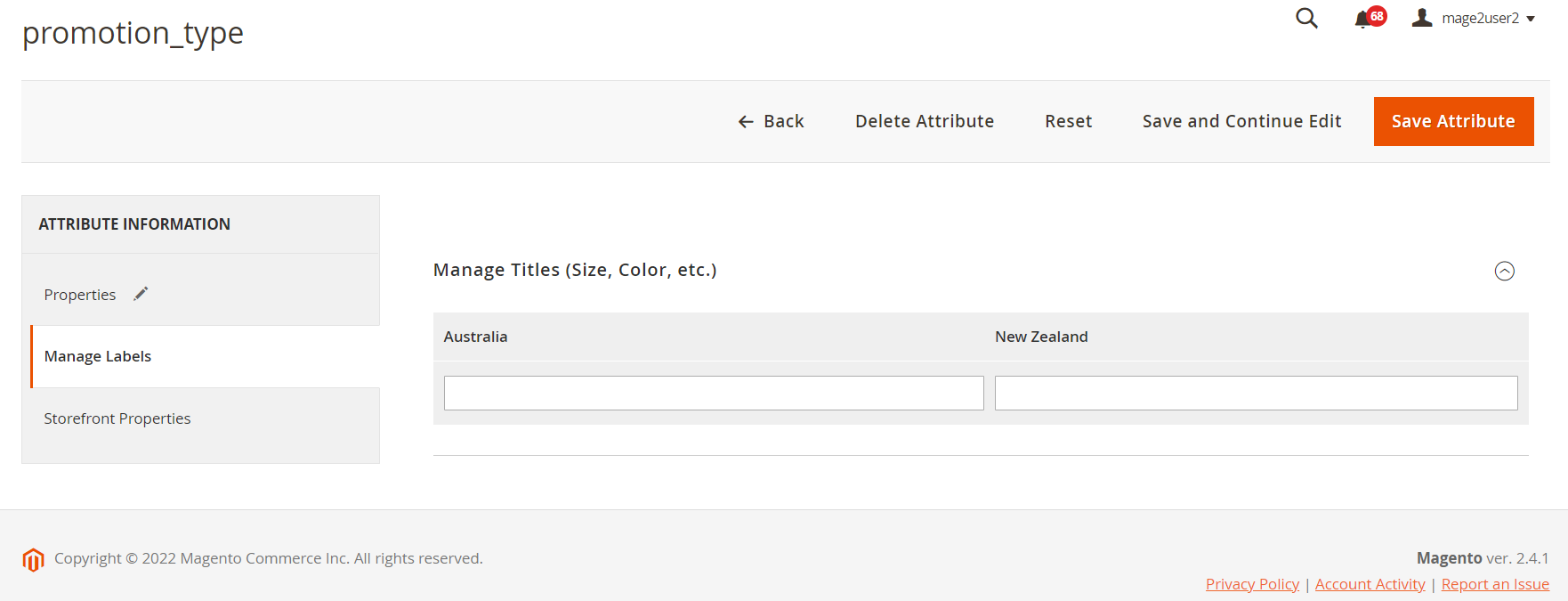Click the user avatar icon for mage2user2
Image resolution: width=1568 pixels, height=601 pixels.
pyautogui.click(x=1421, y=17)
